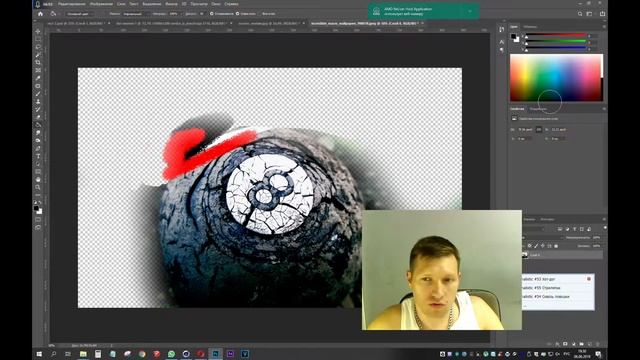640x360 pixels.
Task: Select the Eraser tool
Action: (x=38, y=117)
